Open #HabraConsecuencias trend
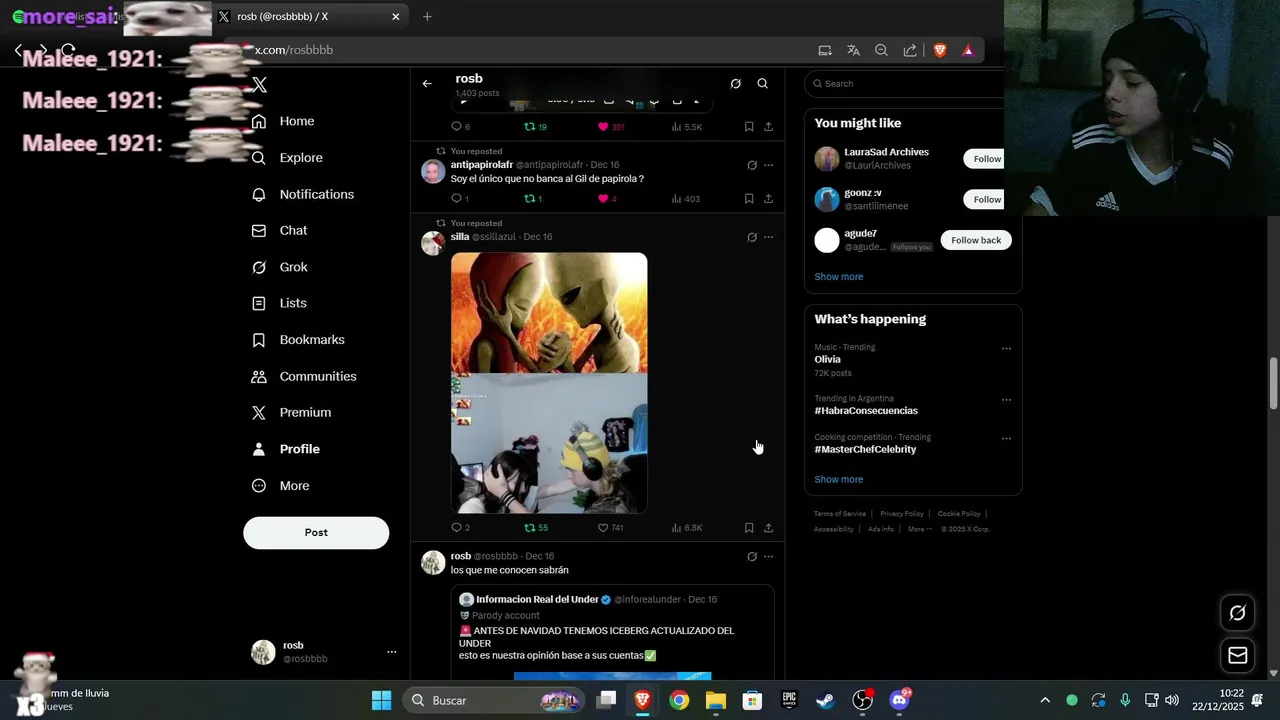Viewport: 1280px width, 720px height. tap(866, 411)
